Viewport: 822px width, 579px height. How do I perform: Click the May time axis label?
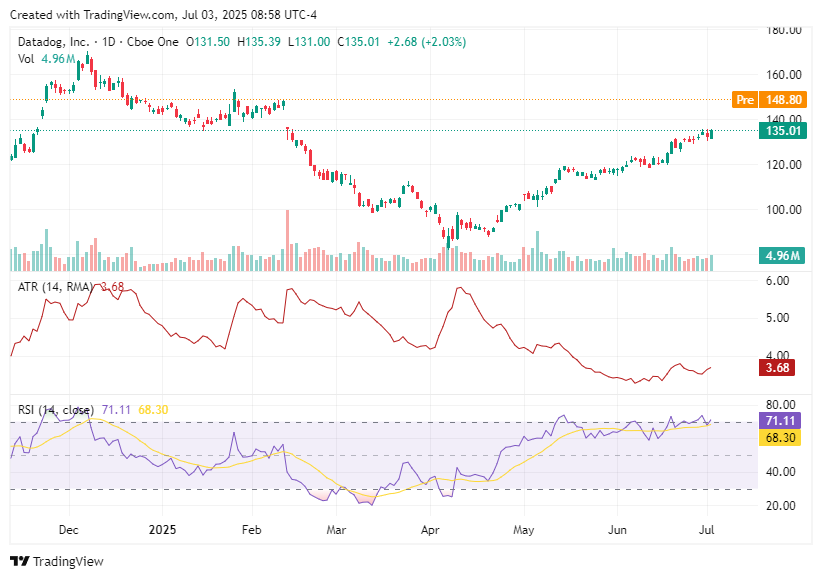[x=524, y=530]
